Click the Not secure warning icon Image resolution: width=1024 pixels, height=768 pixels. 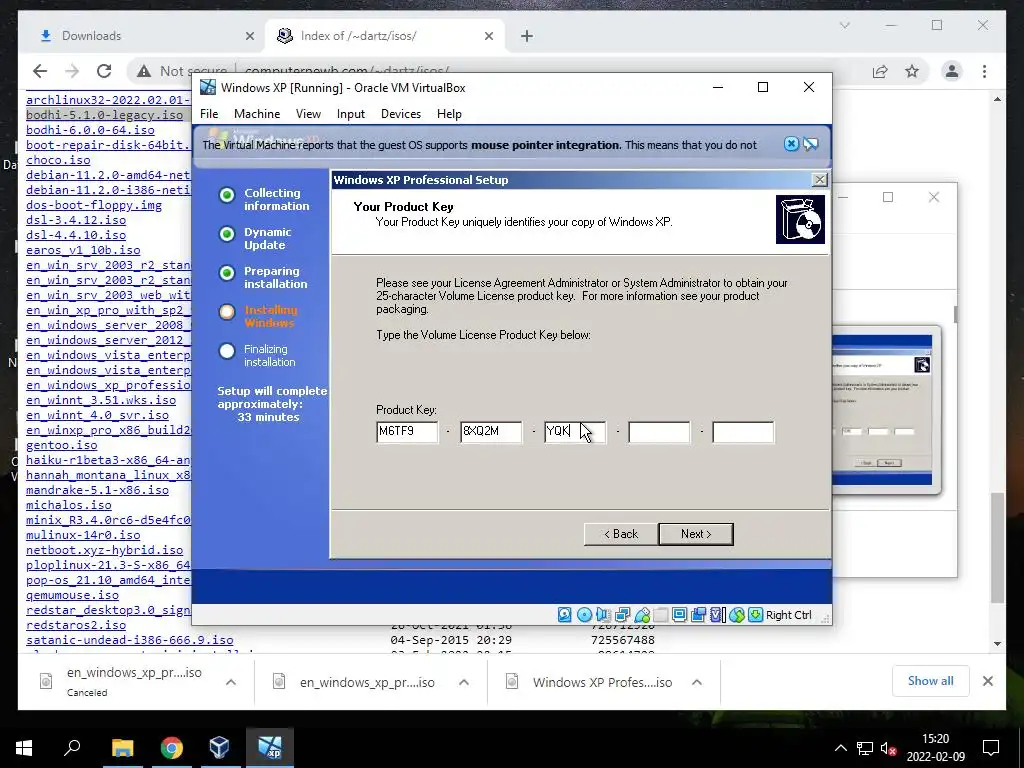[x=144, y=71]
